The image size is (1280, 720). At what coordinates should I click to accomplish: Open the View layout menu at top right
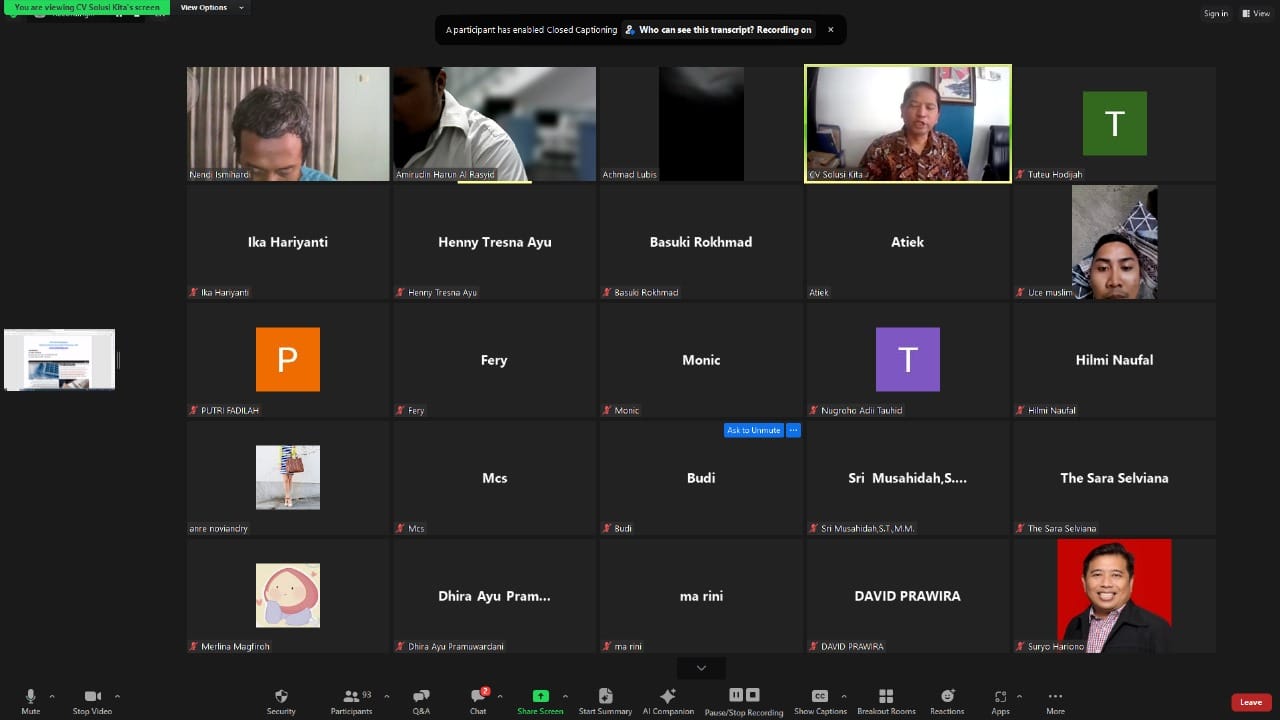click(1256, 13)
